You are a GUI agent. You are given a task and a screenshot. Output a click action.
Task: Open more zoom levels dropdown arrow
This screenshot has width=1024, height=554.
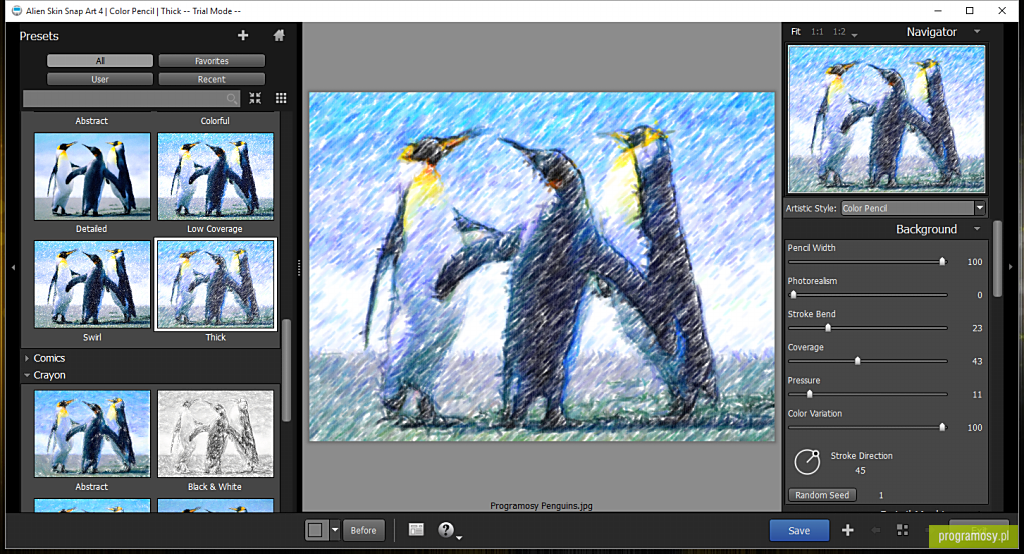[854, 34]
